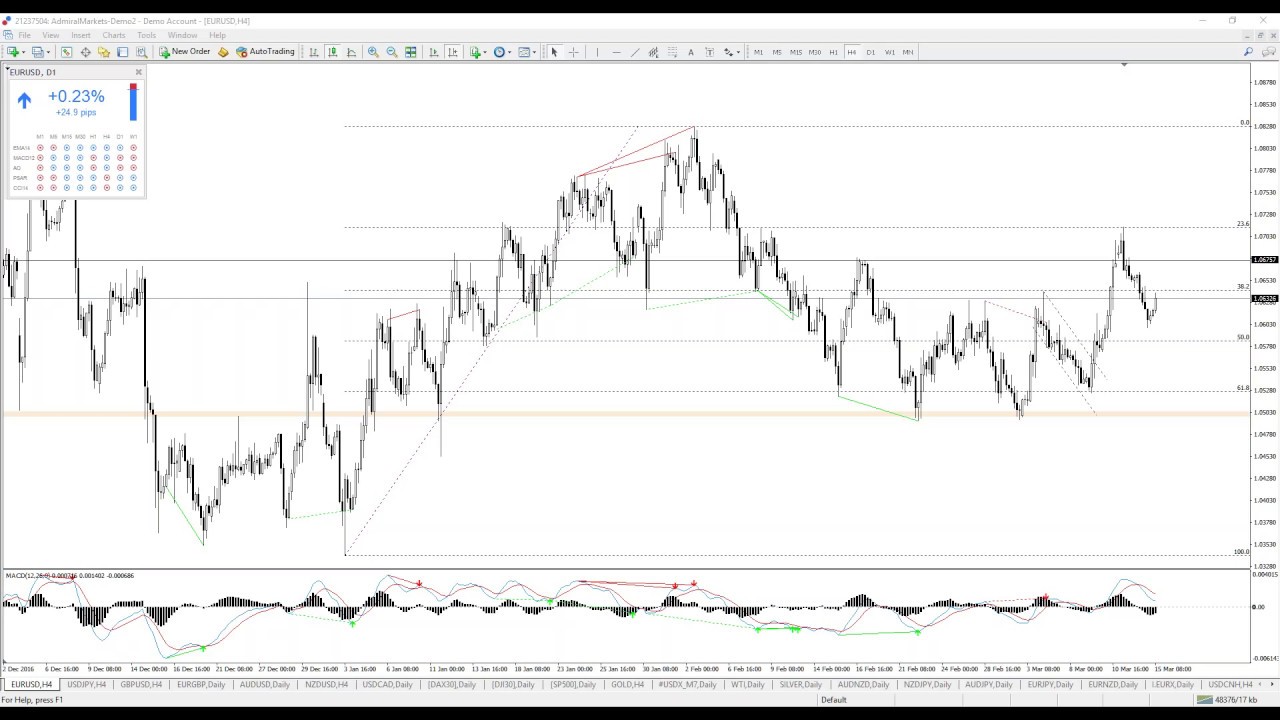Switch chart to bar chart icon
Viewport: 1280px width, 720px height.
click(314, 52)
